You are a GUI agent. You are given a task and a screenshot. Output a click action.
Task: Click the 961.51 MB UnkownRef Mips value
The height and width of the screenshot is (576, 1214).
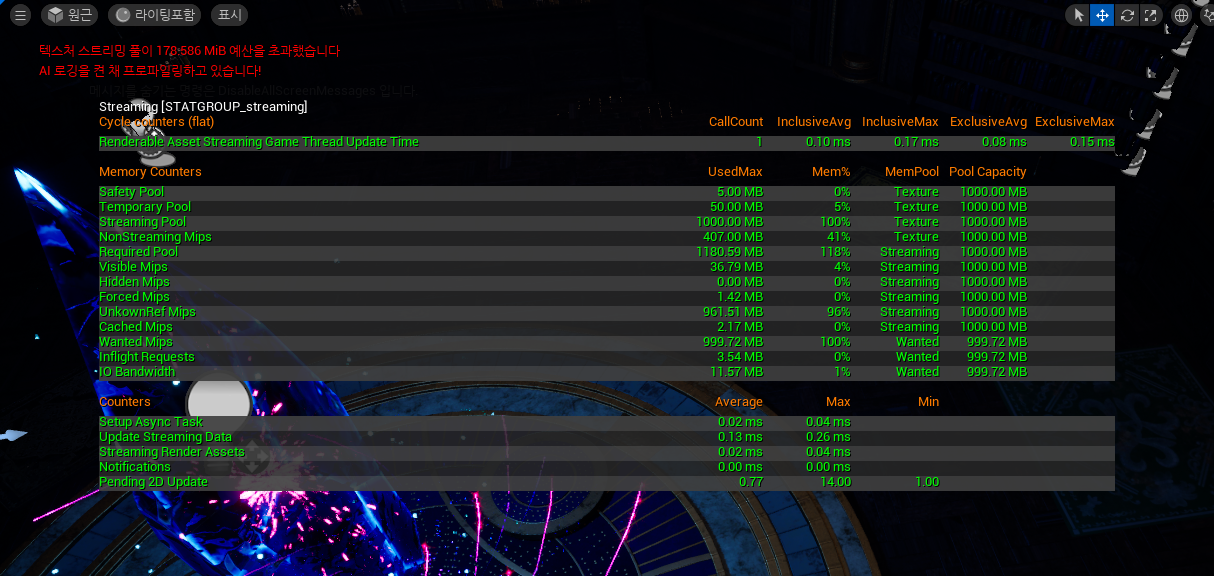pyautogui.click(x=733, y=312)
